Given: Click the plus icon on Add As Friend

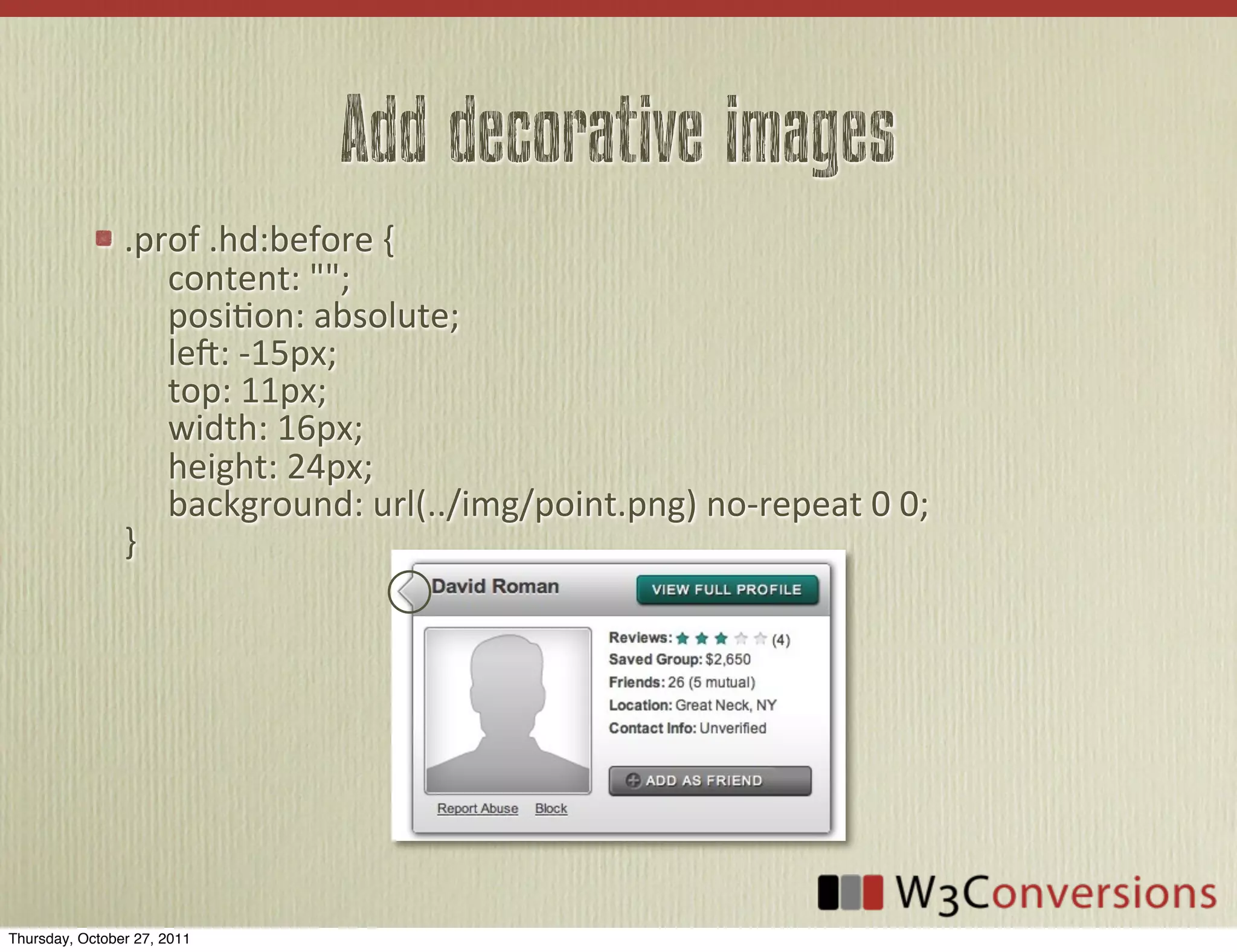Looking at the screenshot, I should click(632, 780).
